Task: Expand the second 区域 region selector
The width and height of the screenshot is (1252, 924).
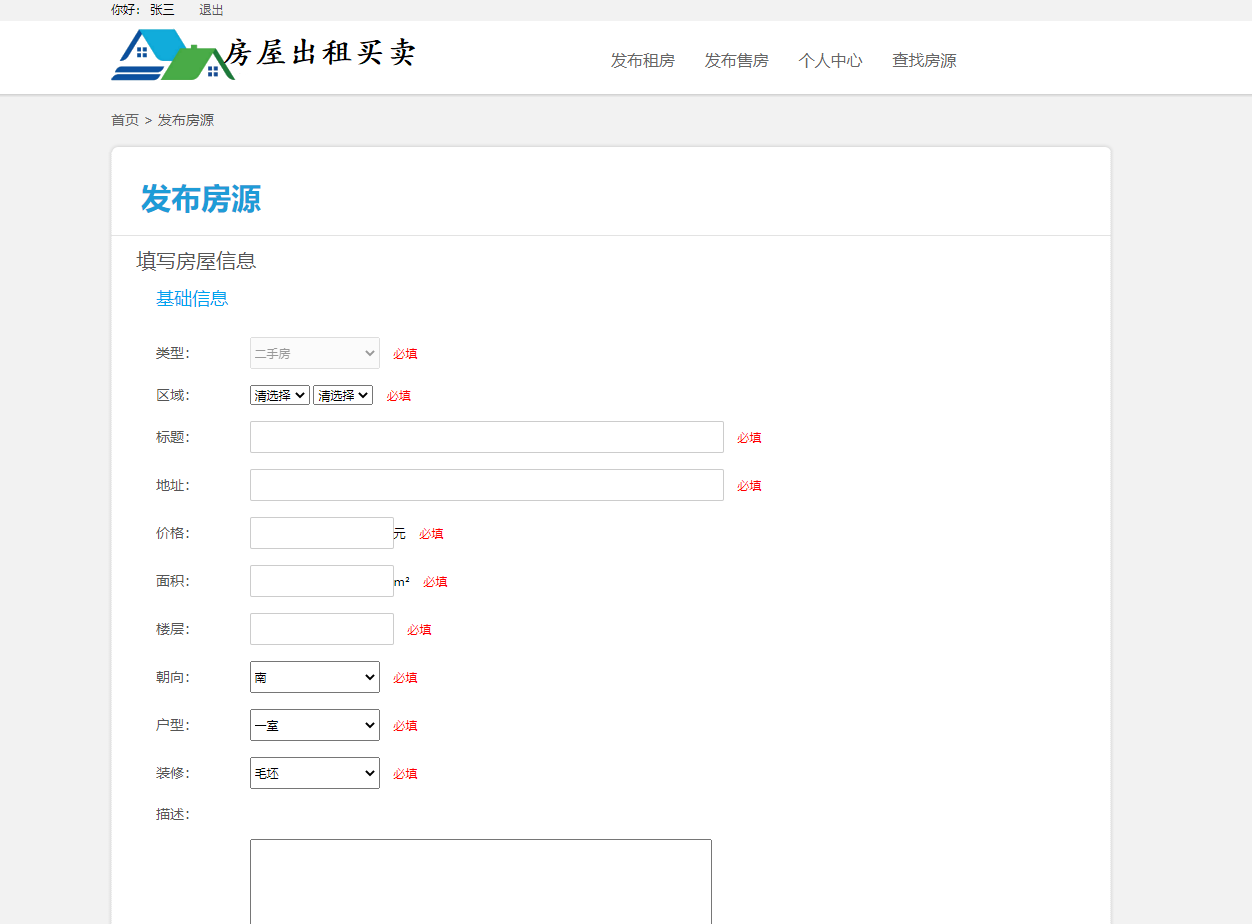Action: (x=342, y=395)
